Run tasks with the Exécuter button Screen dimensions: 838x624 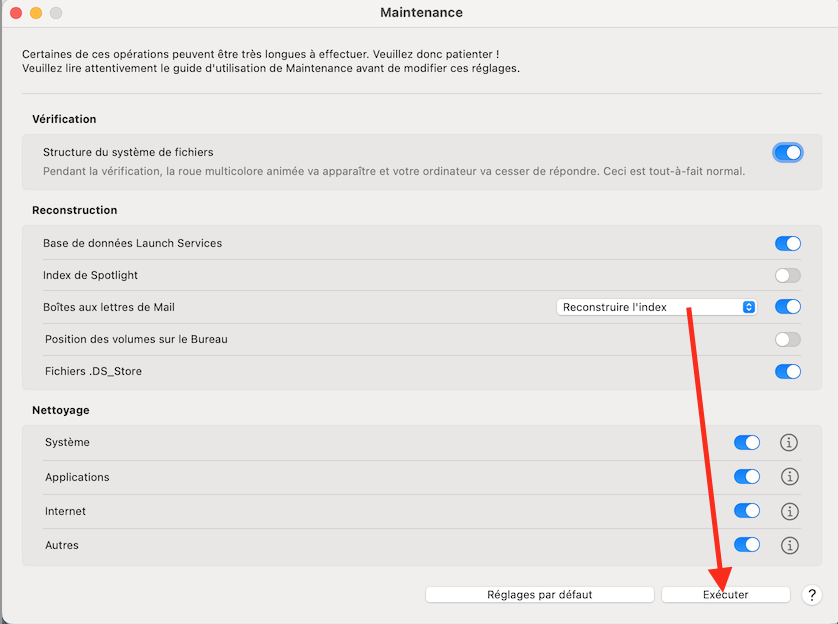(x=726, y=595)
